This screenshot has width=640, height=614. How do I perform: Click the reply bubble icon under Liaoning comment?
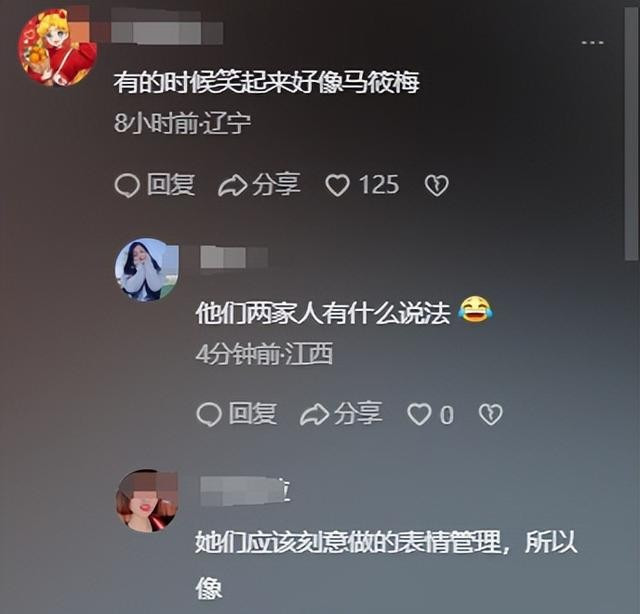click(x=127, y=186)
